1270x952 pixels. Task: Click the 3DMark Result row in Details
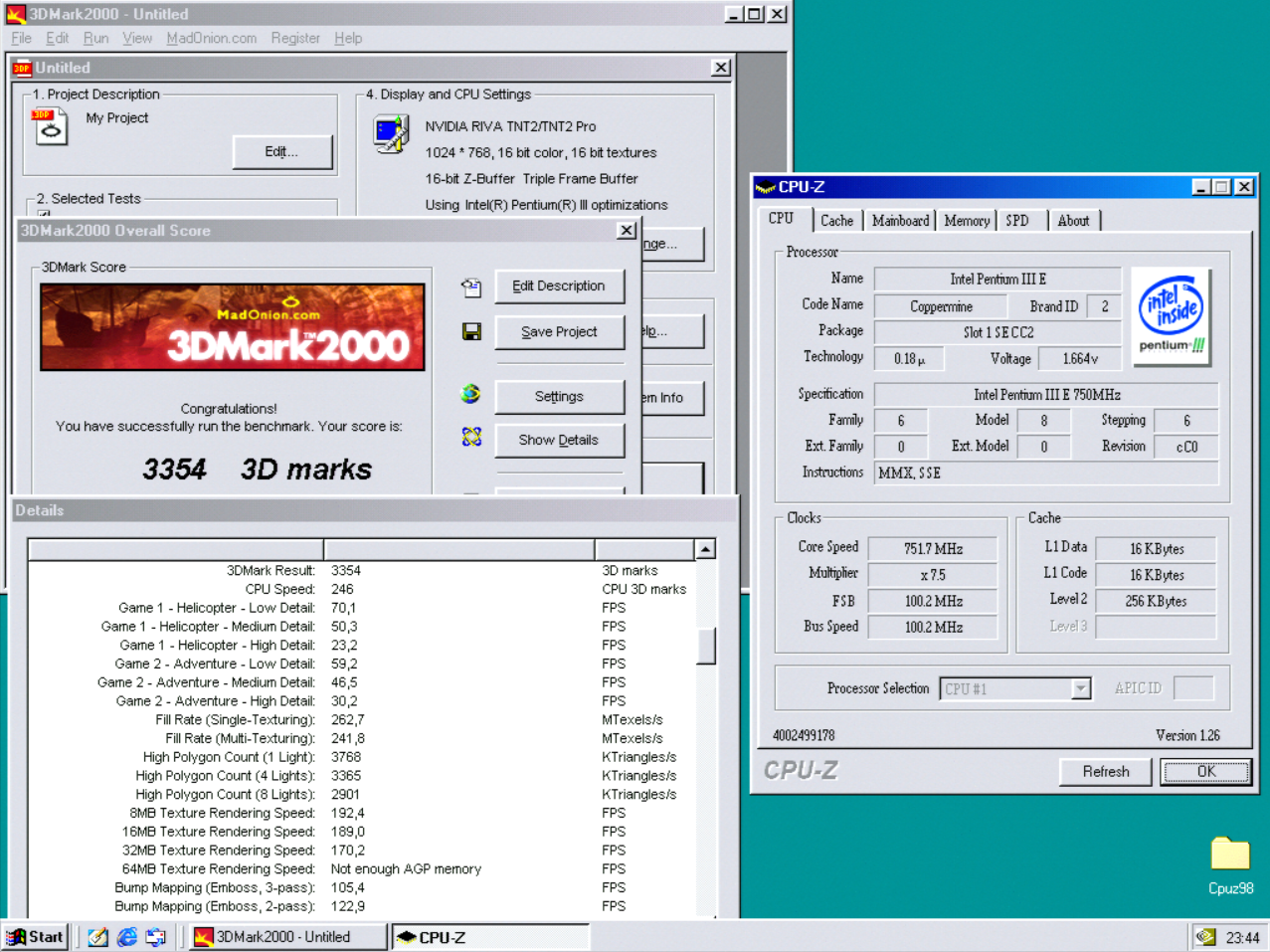[x=363, y=570]
